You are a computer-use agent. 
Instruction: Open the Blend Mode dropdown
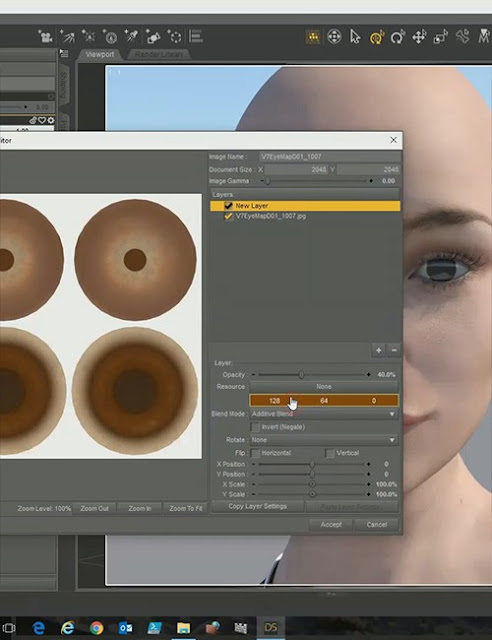(x=324, y=414)
